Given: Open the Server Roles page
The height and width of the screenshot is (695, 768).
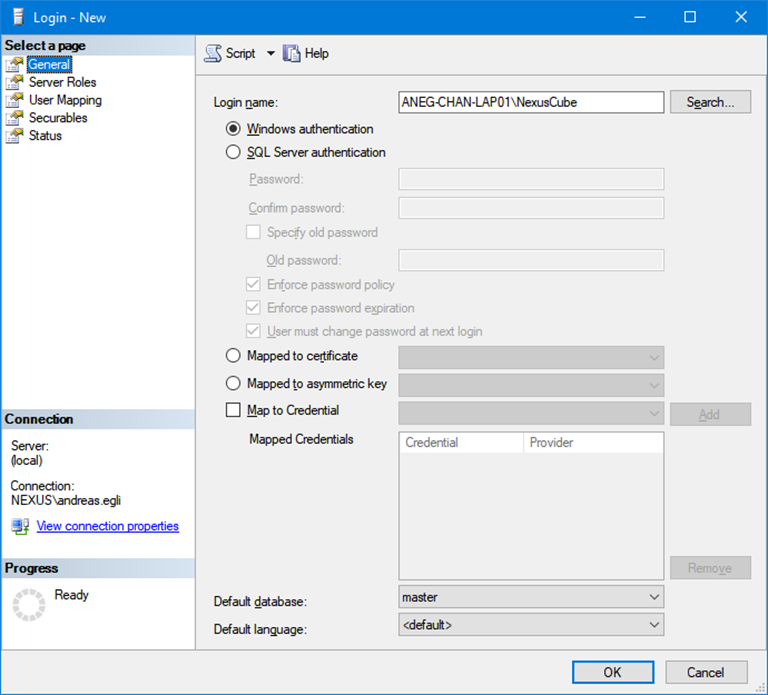Looking at the screenshot, I should [62, 83].
